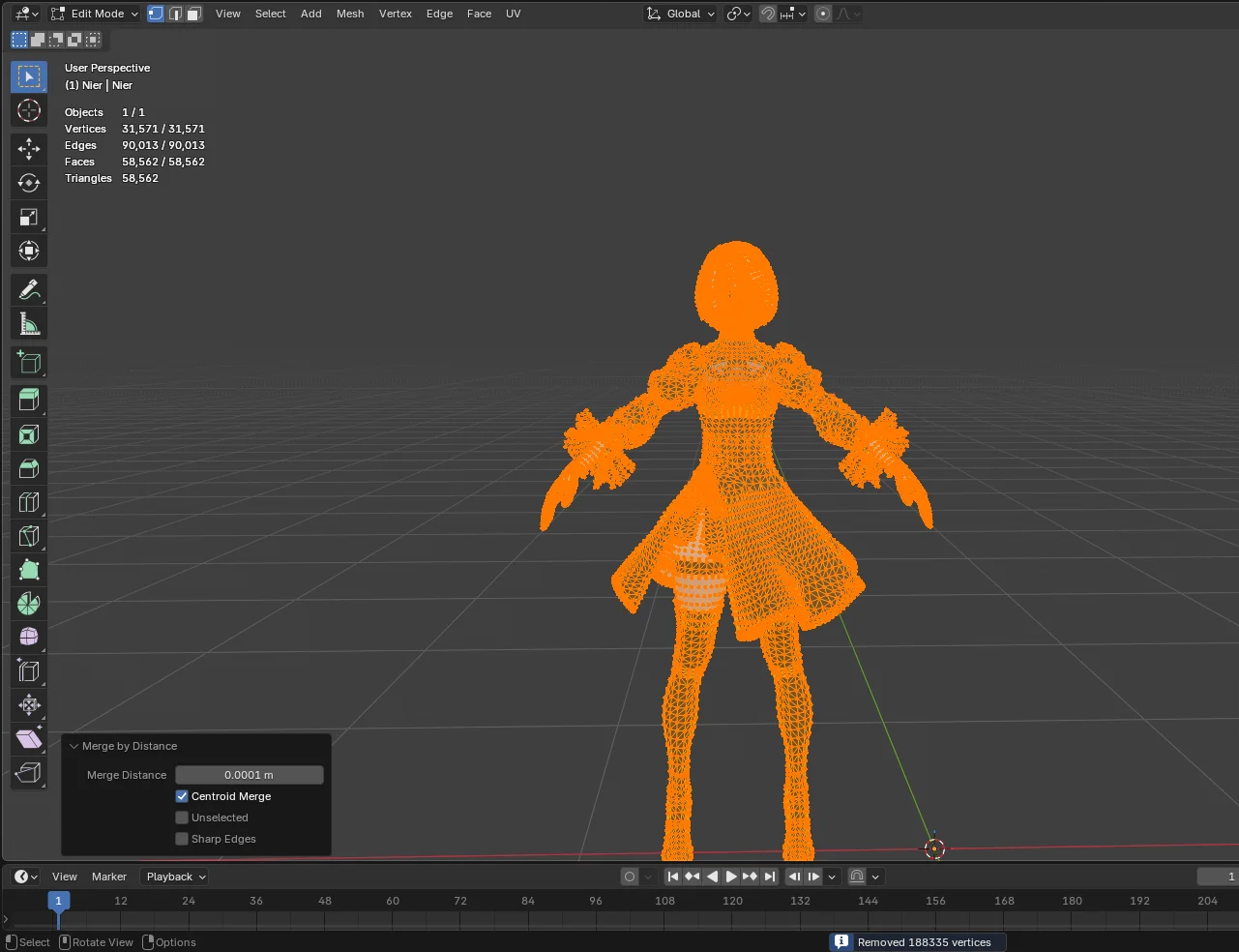Pick the Smooth vertices tool

pyautogui.click(x=29, y=637)
